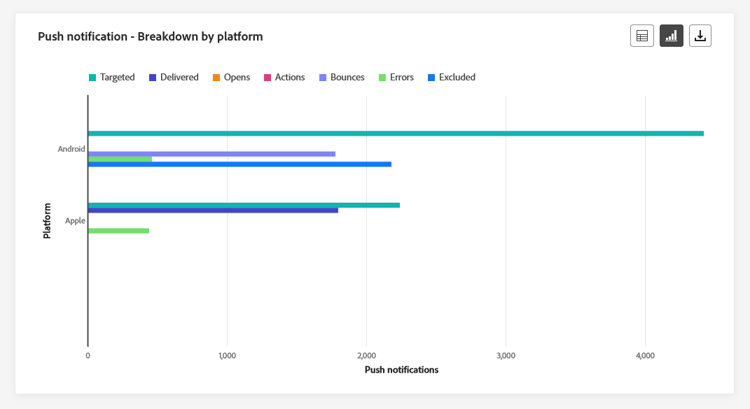Toggle the Delivered legend series
Image resolution: width=750 pixels, height=409 pixels.
pyautogui.click(x=179, y=77)
